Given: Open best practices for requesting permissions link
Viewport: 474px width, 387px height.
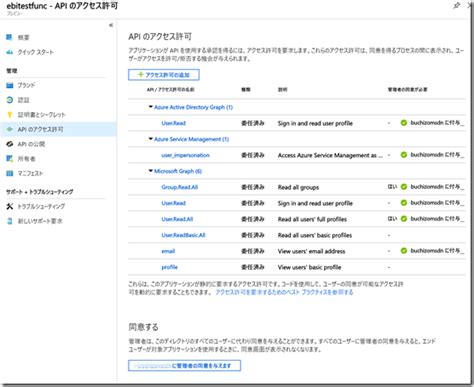Looking at the screenshot, I should [x=284, y=292].
